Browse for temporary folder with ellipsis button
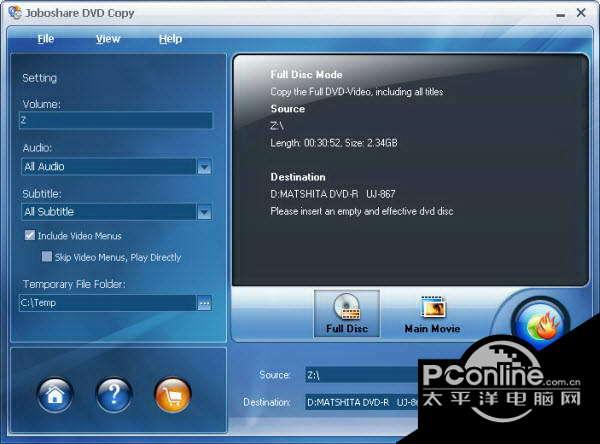The image size is (600, 444). pyautogui.click(x=204, y=304)
